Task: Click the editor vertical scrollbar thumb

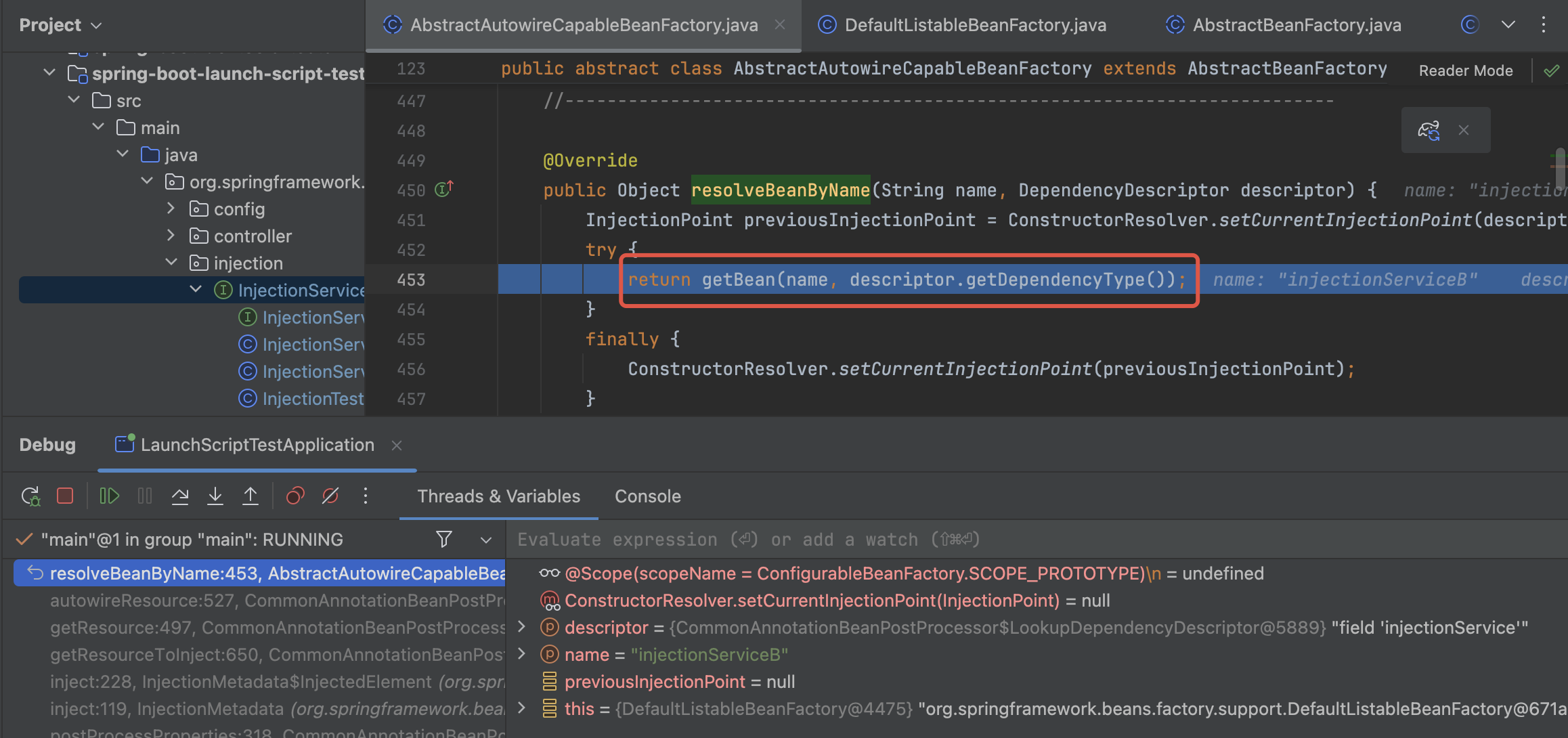Action: coord(1560,168)
